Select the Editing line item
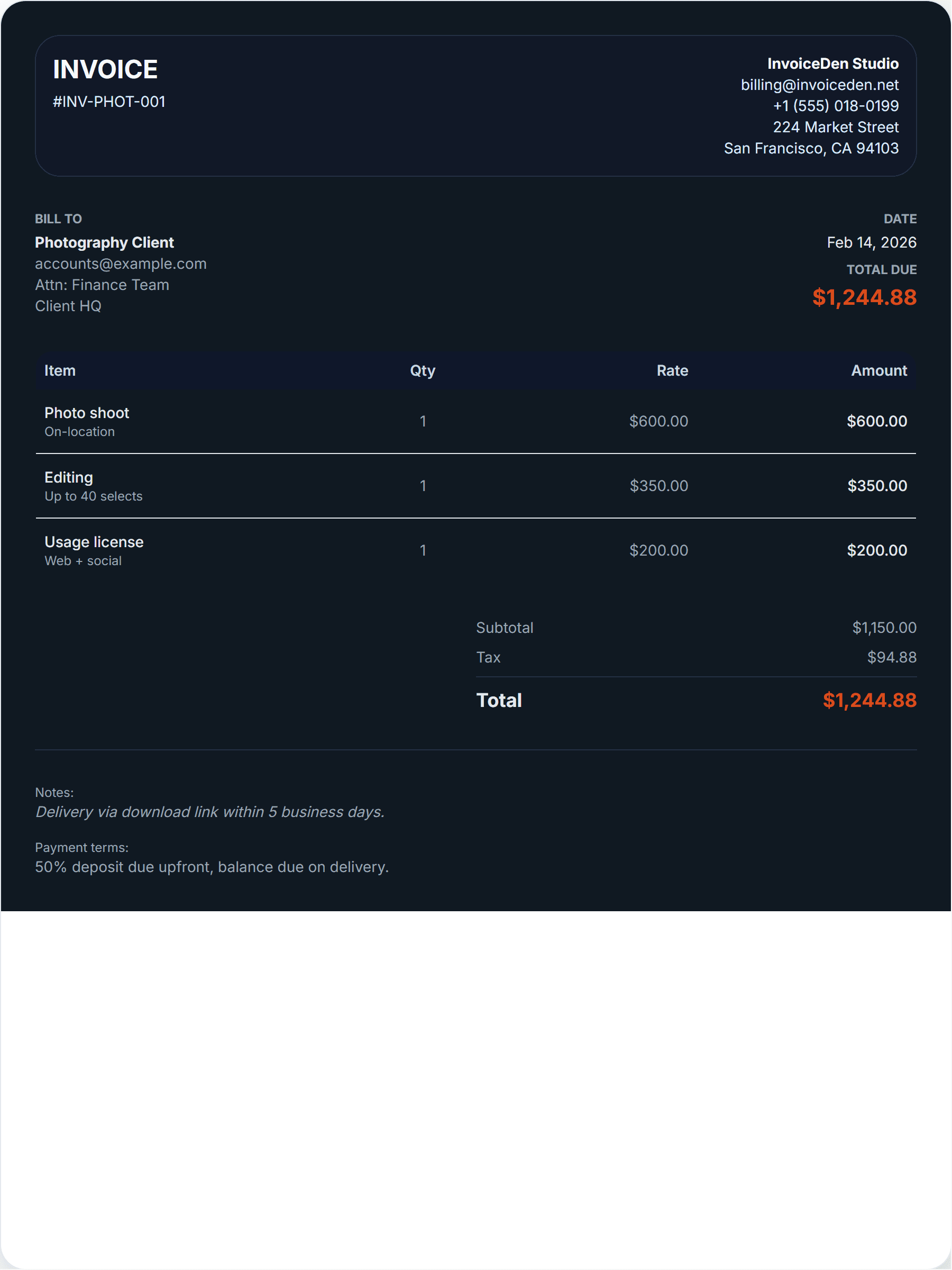Screen dimensions: 952x1270 [x=69, y=478]
